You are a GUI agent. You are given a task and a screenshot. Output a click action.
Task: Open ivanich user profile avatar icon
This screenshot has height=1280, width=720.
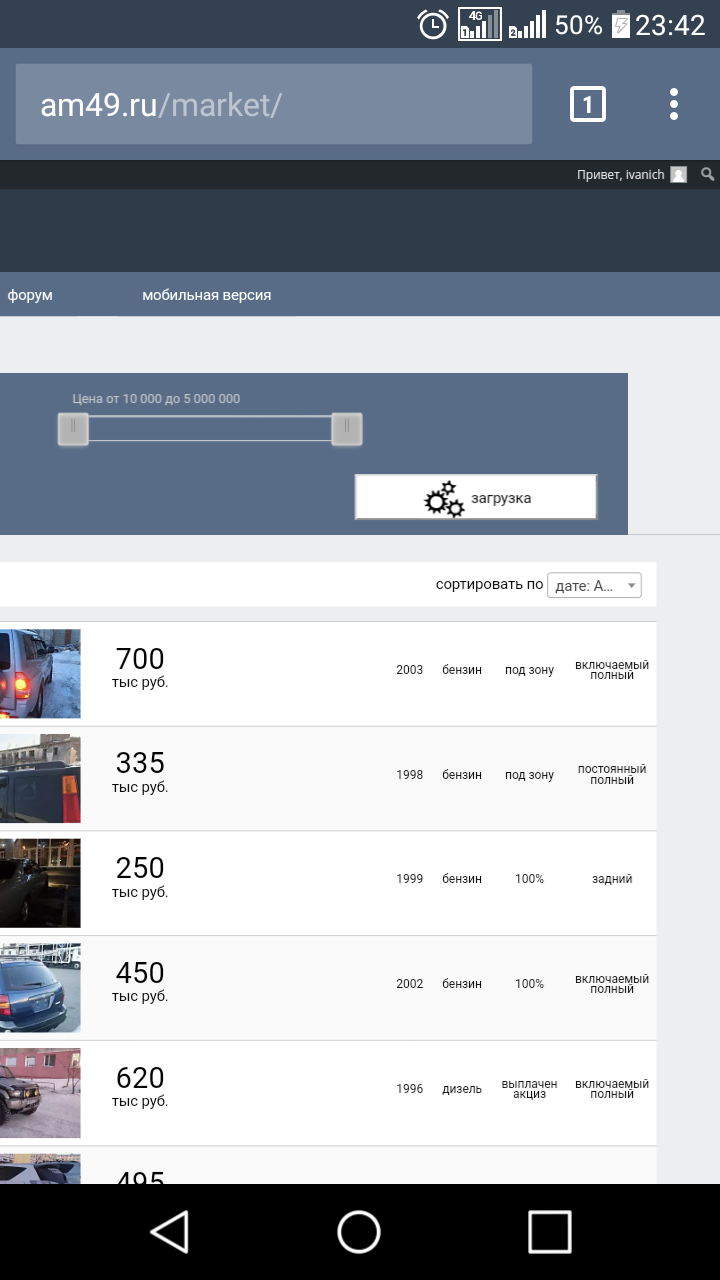679,175
